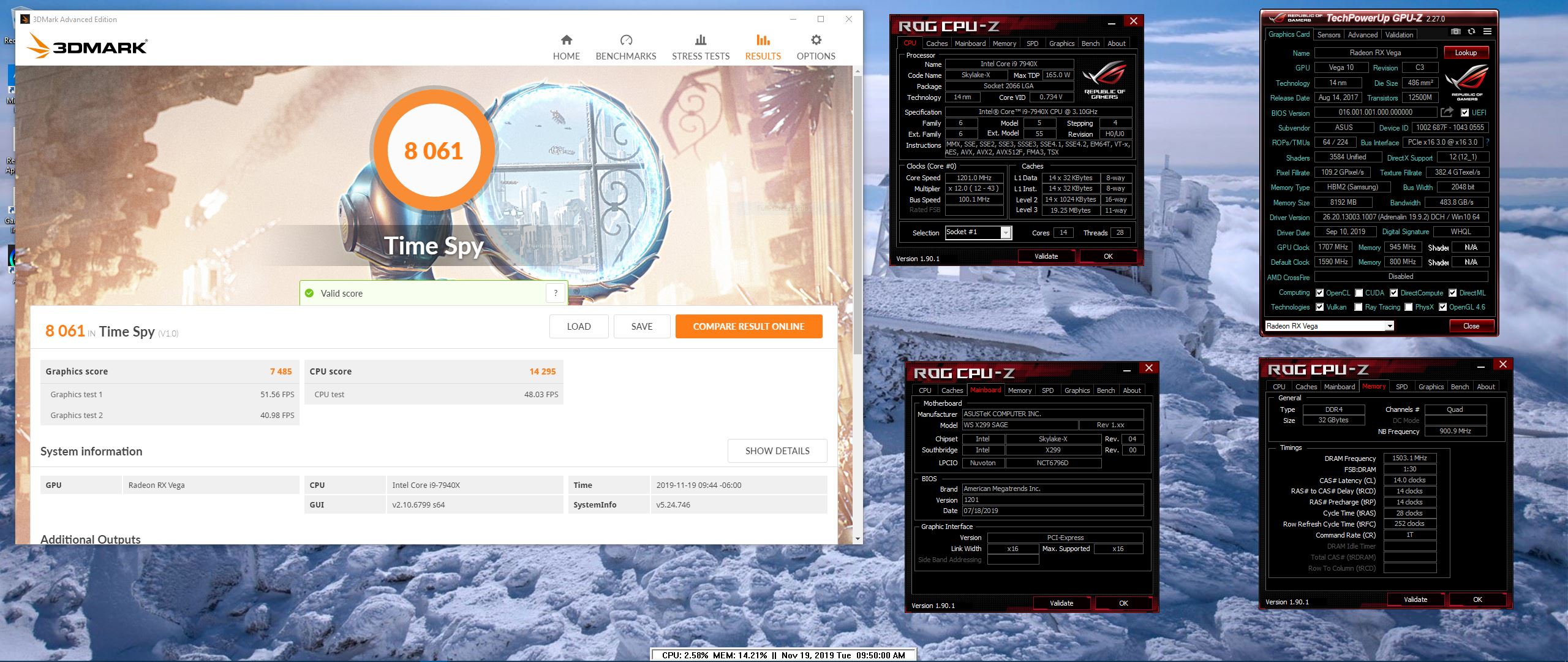1568x662 pixels.
Task: Click the 3DMark logo
Action: [88, 46]
